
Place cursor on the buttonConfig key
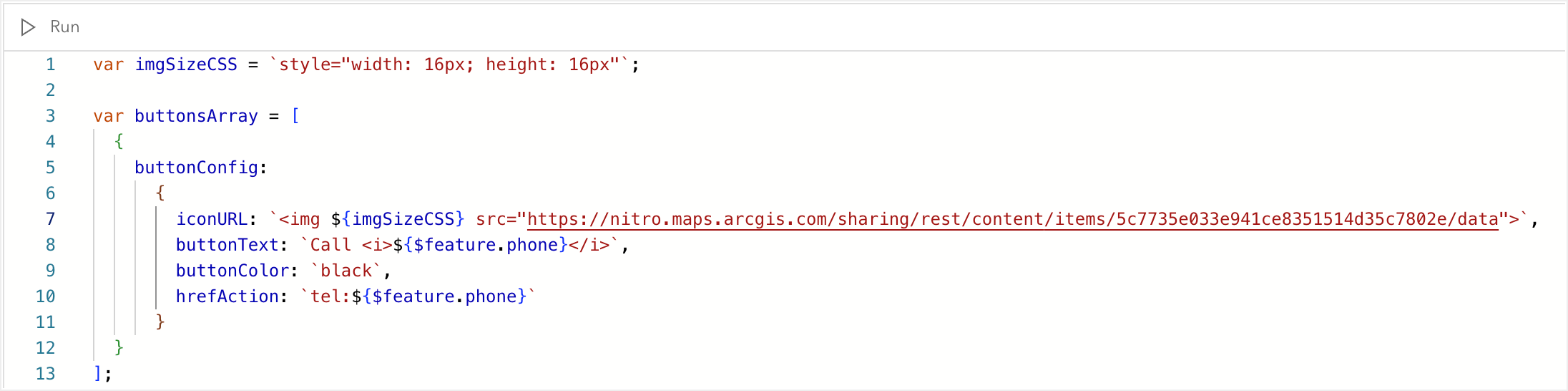196,168
